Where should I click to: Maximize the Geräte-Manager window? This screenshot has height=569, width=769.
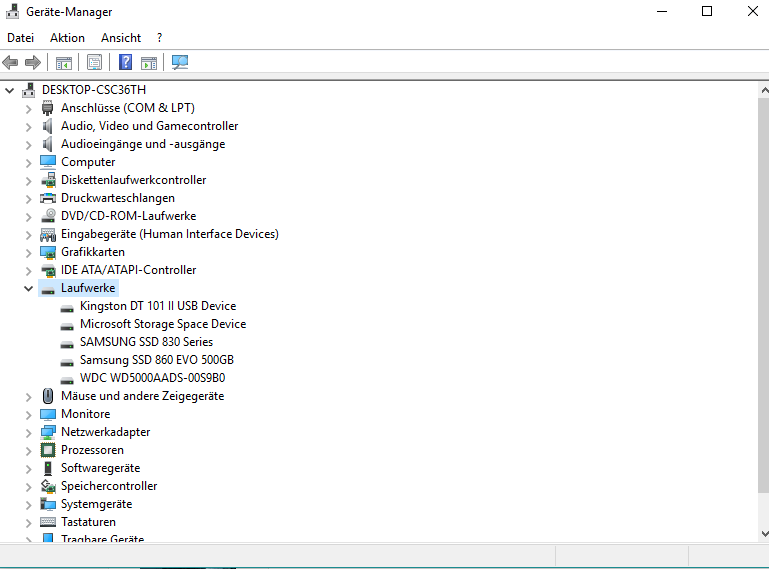(x=707, y=11)
